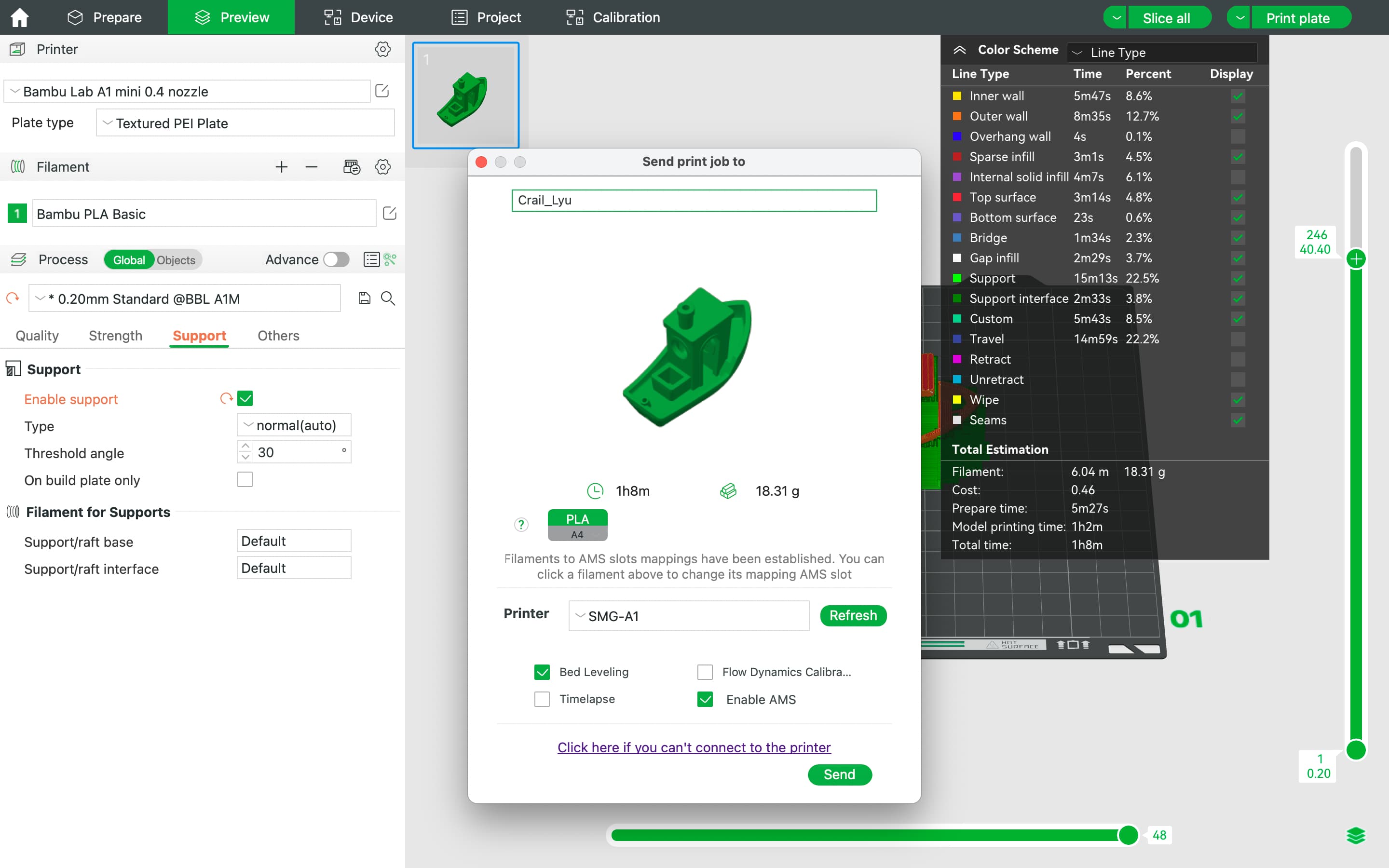Open the 0.20mm Standard process preset dropdown
This screenshot has height=868, width=1389.
[x=185, y=298]
